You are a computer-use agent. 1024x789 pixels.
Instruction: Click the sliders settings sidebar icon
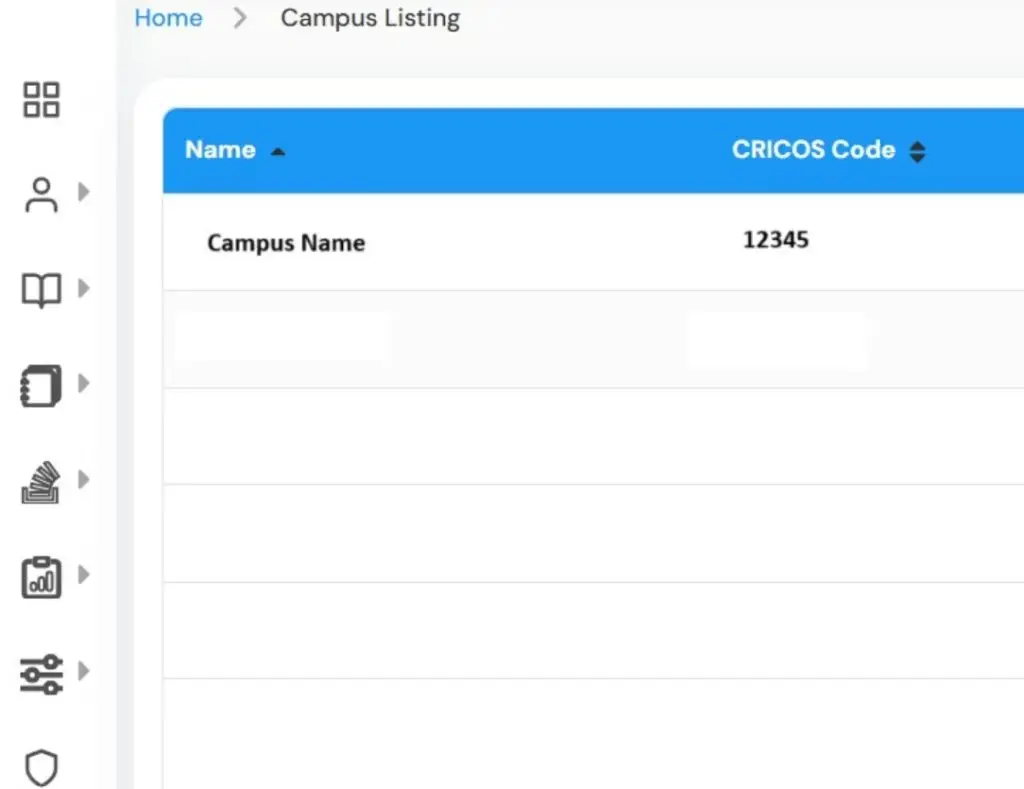pos(41,673)
